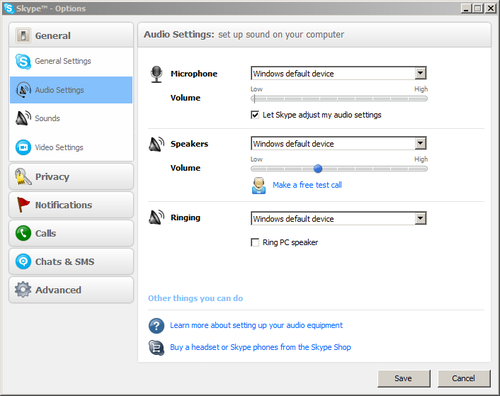This screenshot has height=396, width=500.
Task: Click the General section switch icon
Action: (x=23, y=35)
